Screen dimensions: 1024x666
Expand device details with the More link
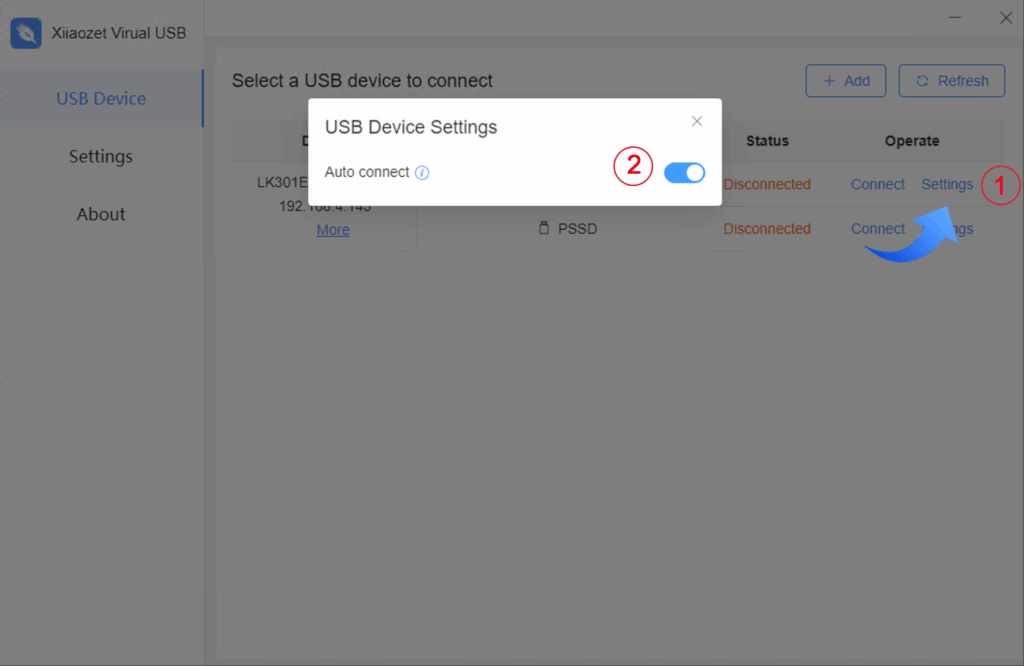[x=333, y=230]
